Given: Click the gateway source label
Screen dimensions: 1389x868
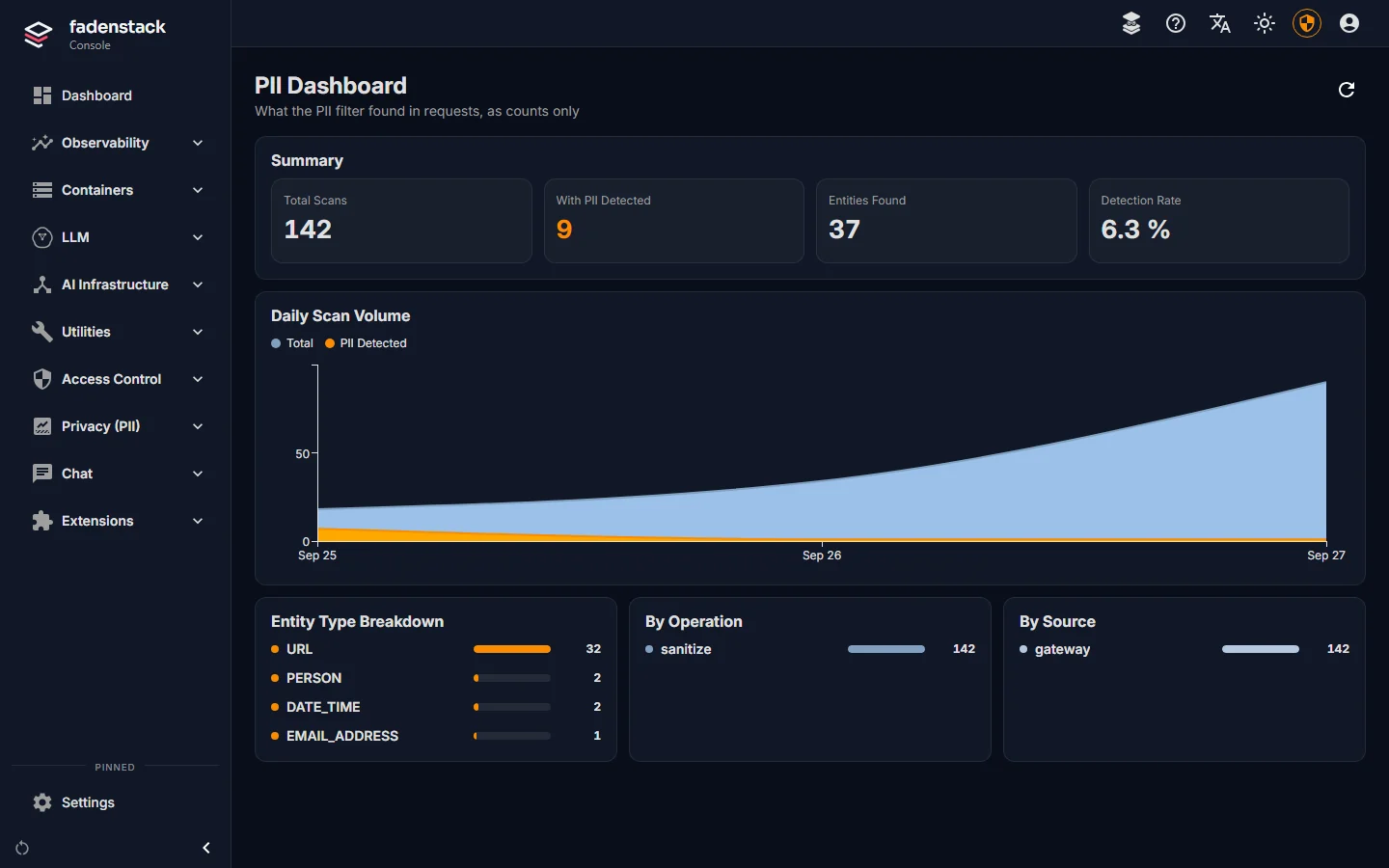Looking at the screenshot, I should click(x=1062, y=649).
